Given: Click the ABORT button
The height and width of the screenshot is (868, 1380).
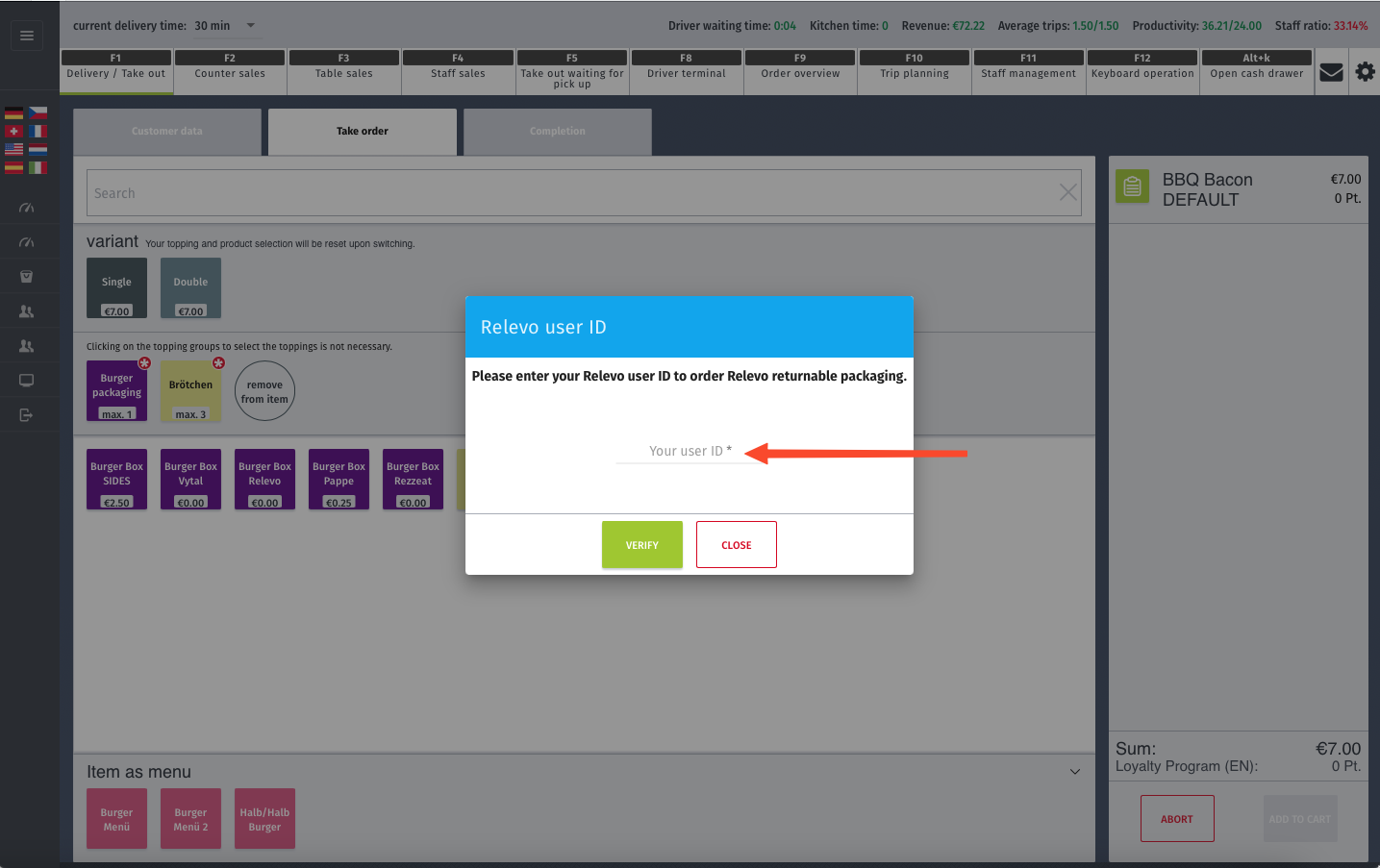Looking at the screenshot, I should click(x=1177, y=819).
